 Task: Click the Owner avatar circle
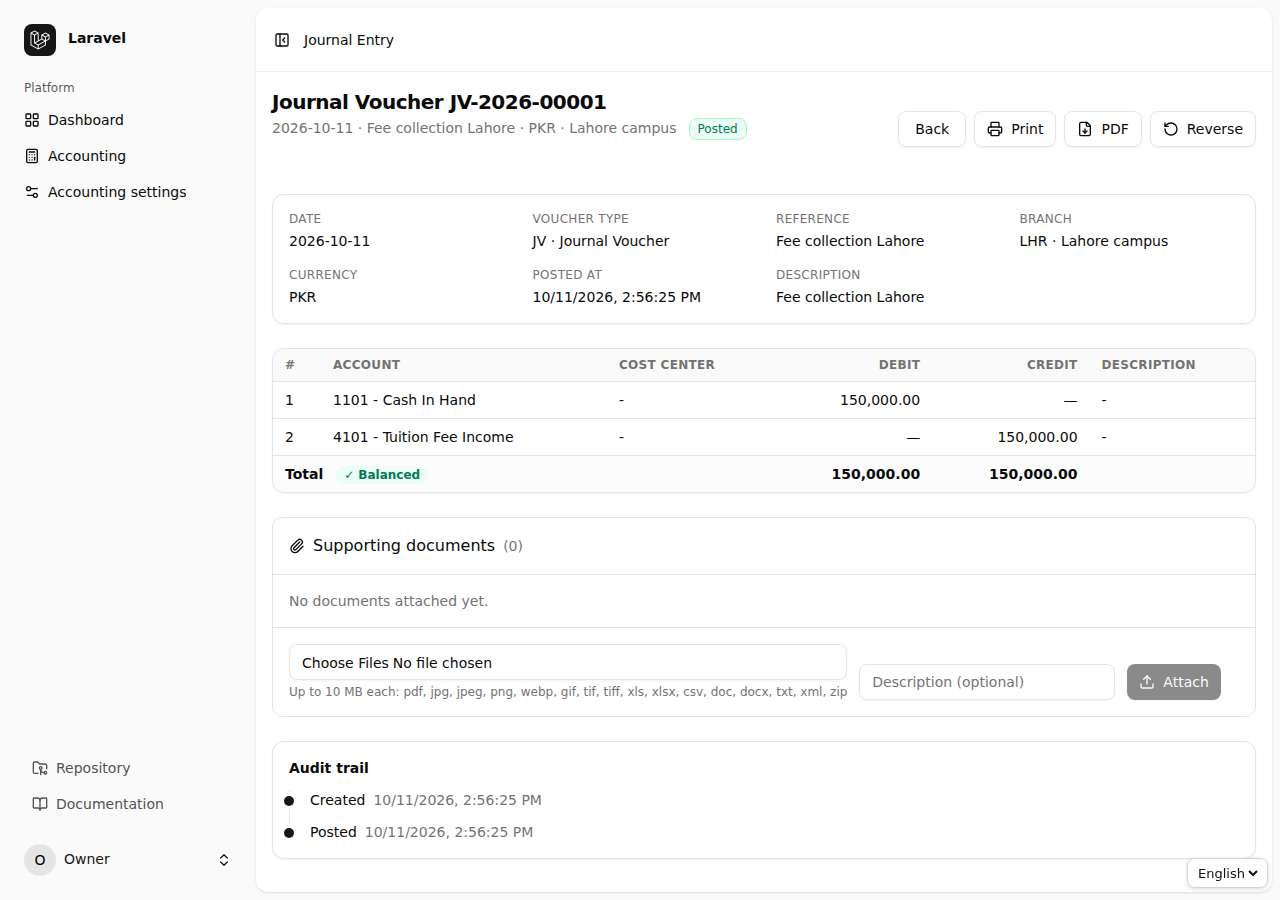pyautogui.click(x=40, y=860)
